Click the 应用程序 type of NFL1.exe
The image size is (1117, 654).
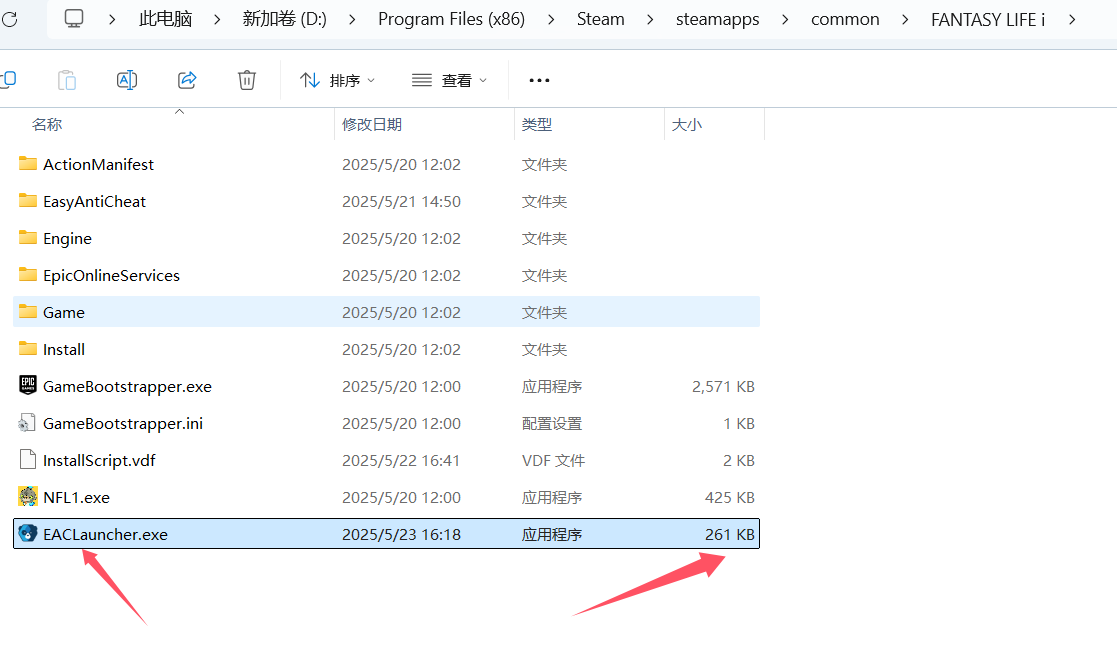click(x=552, y=498)
